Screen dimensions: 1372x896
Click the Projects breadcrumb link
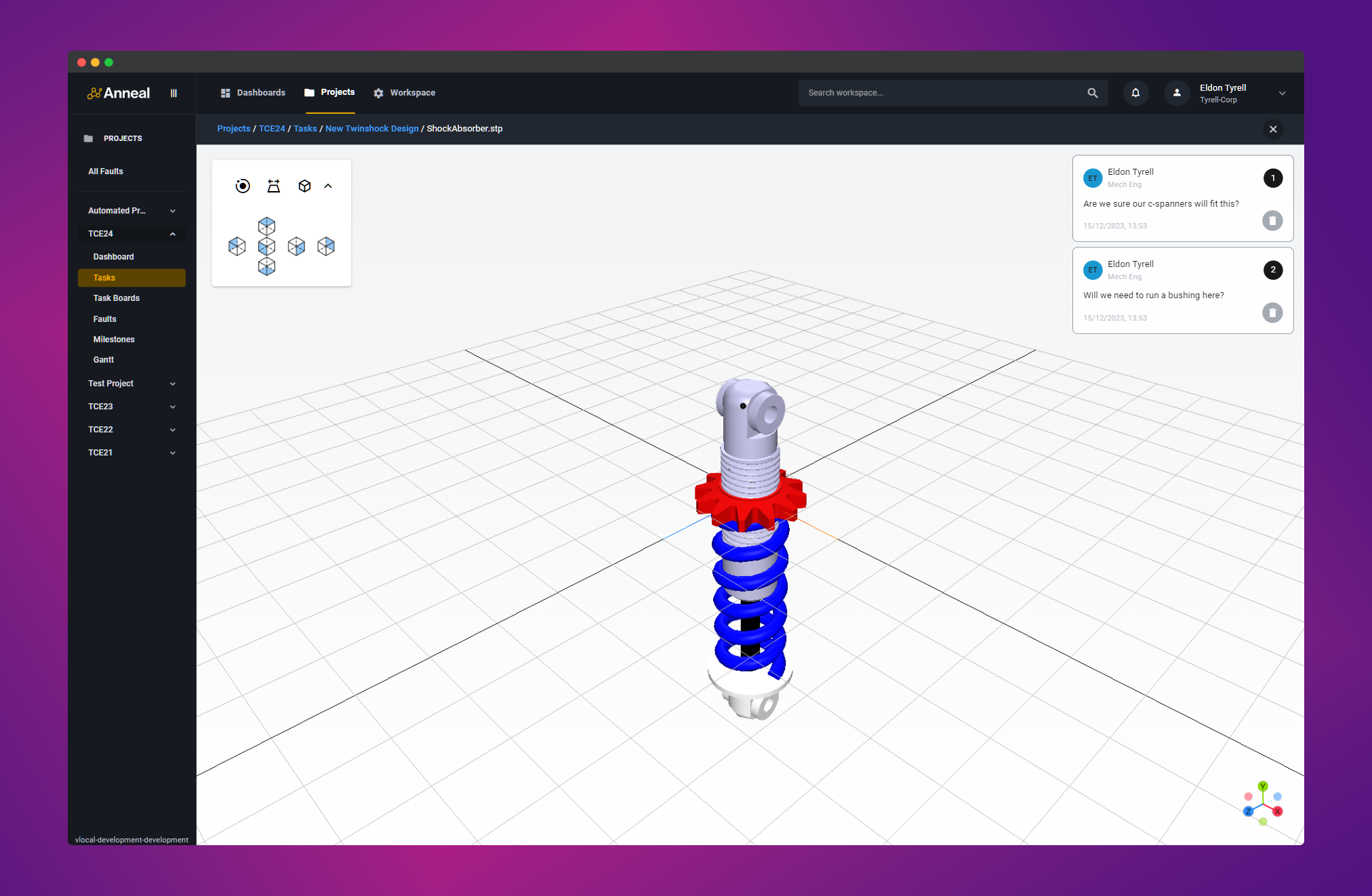coord(234,129)
